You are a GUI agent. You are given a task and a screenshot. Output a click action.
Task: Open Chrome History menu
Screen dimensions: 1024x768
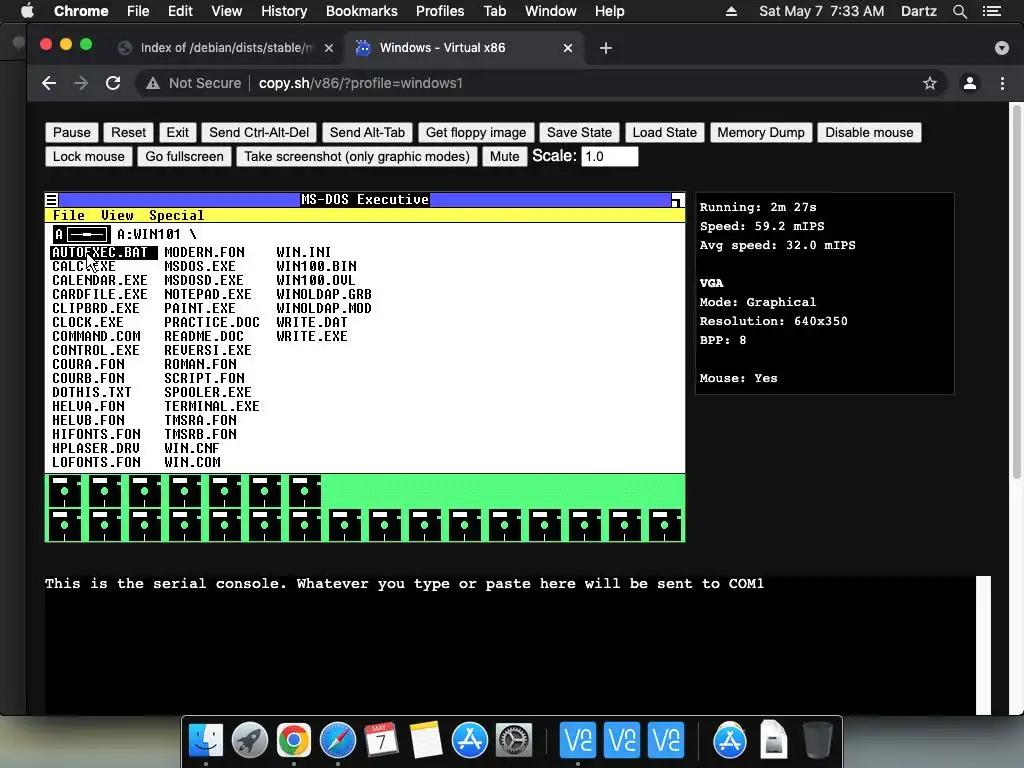pyautogui.click(x=284, y=11)
